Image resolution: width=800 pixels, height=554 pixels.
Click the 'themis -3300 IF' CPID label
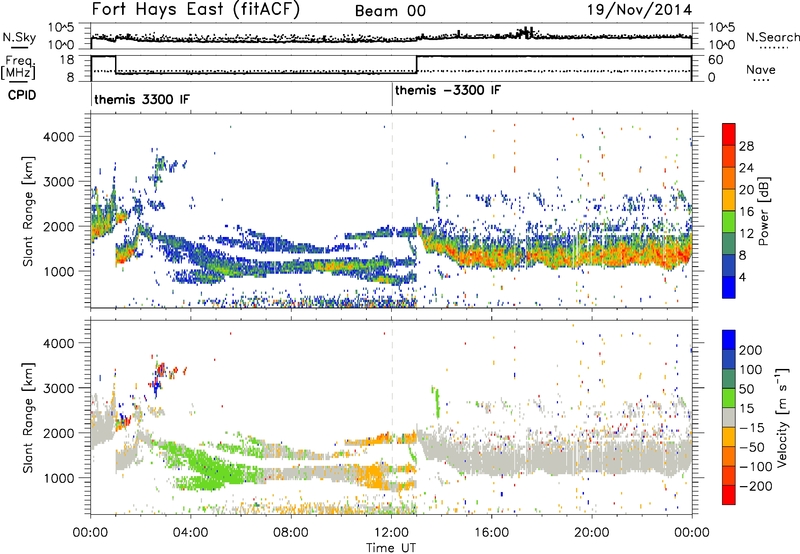point(447,90)
